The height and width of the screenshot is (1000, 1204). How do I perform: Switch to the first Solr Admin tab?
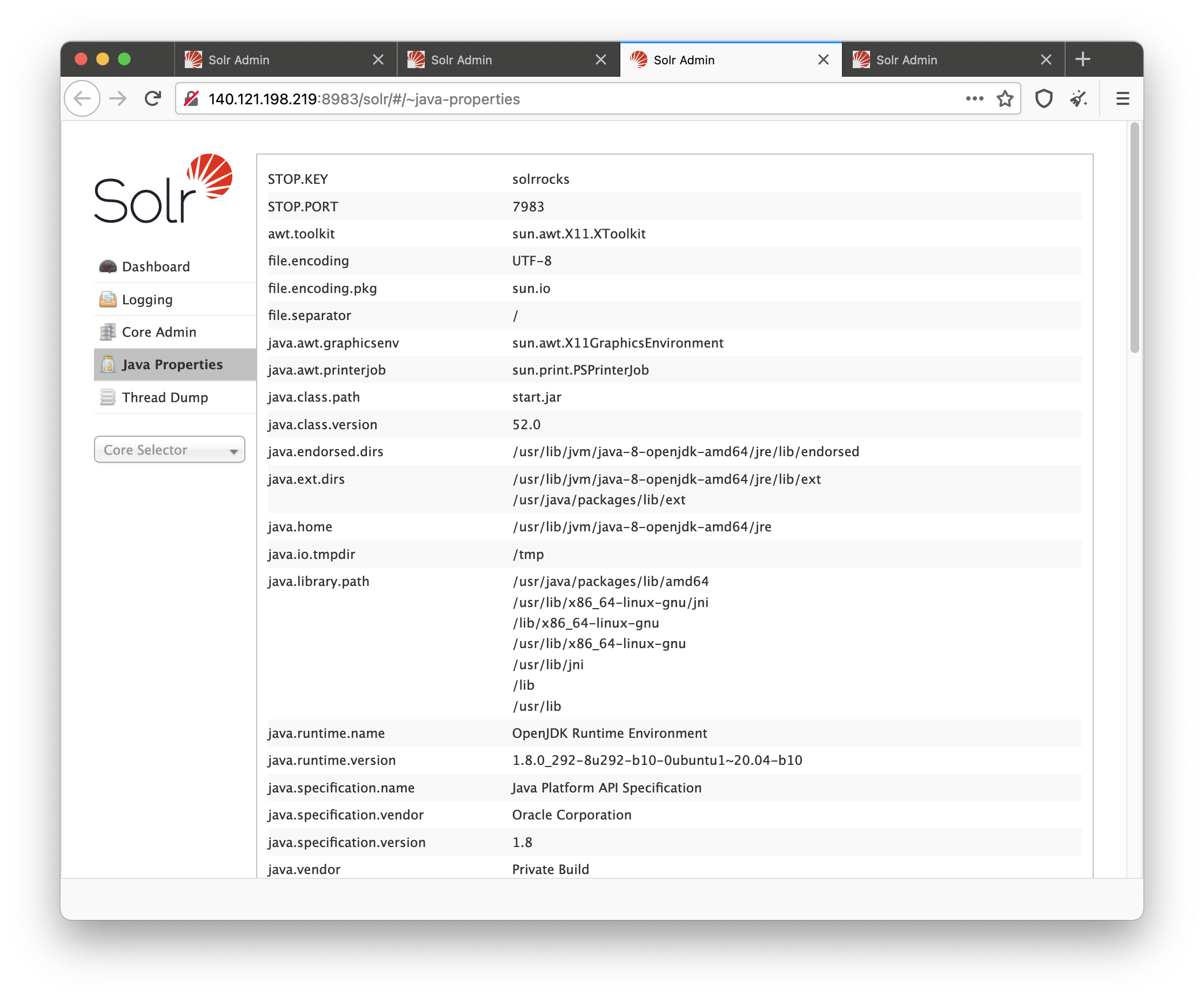(285, 59)
